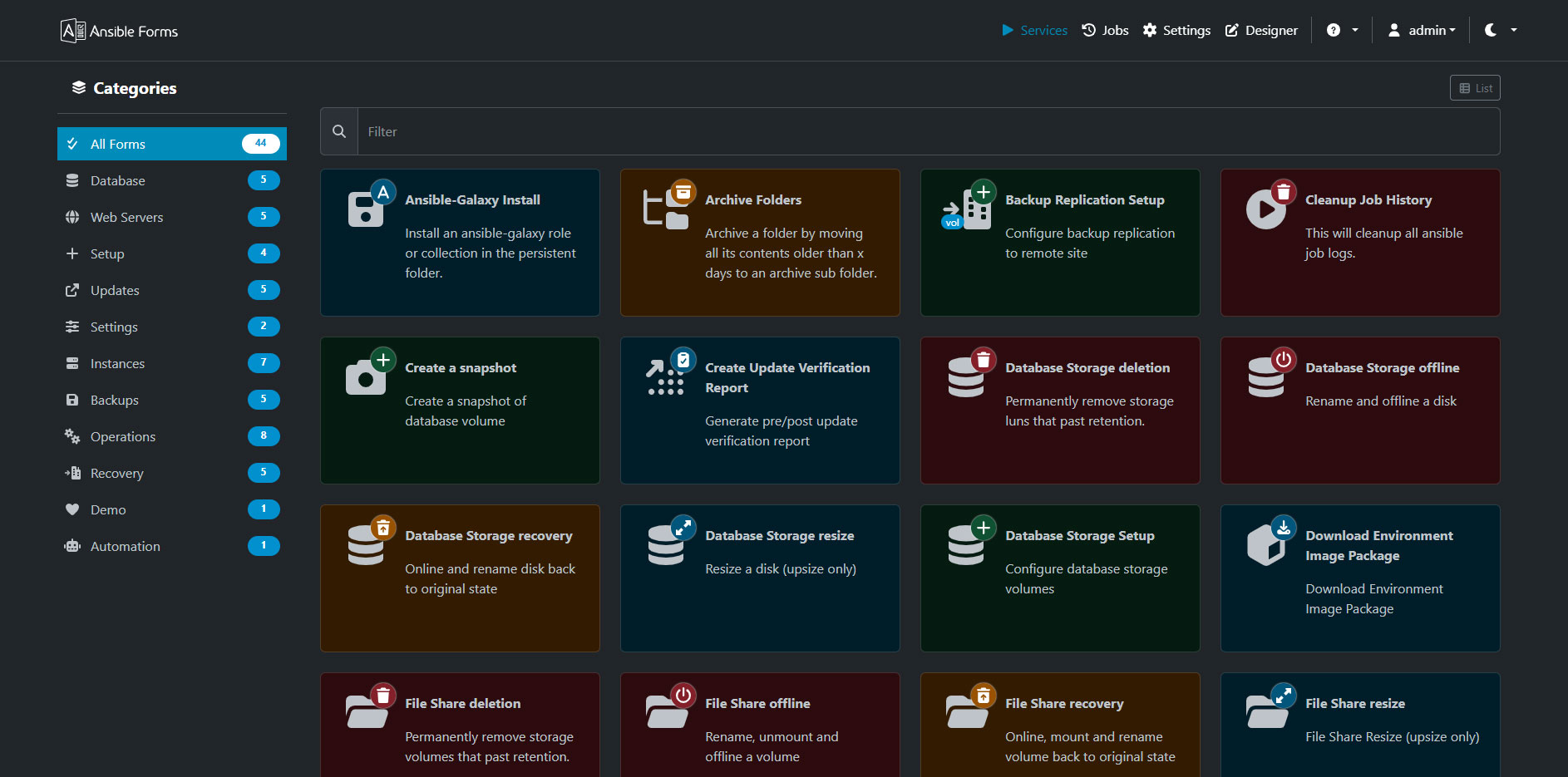Open the Database Storage resize form
Image resolution: width=1568 pixels, height=777 pixels.
pyautogui.click(x=779, y=536)
